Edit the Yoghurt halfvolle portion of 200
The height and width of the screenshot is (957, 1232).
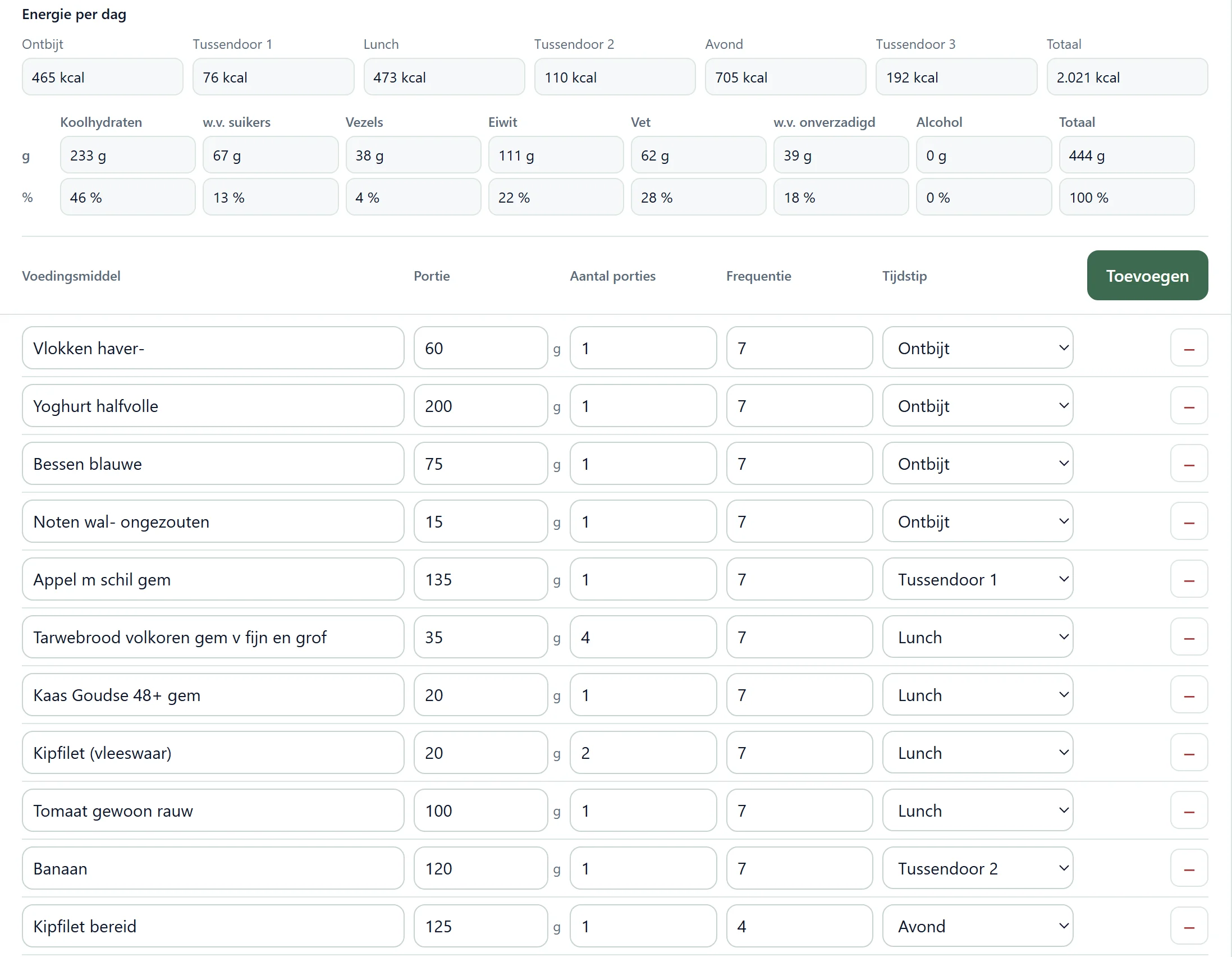pos(480,406)
